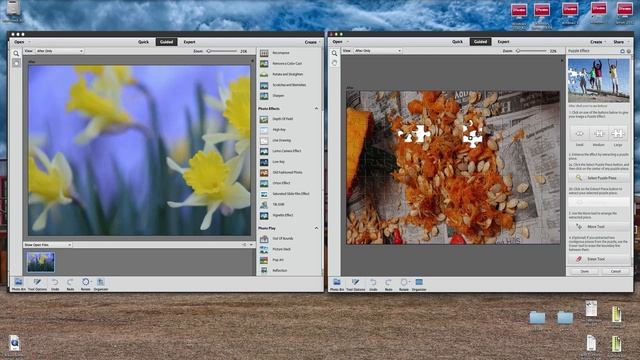Select Picture Stack photo play
This screenshot has height=360, width=640.
click(x=281, y=249)
